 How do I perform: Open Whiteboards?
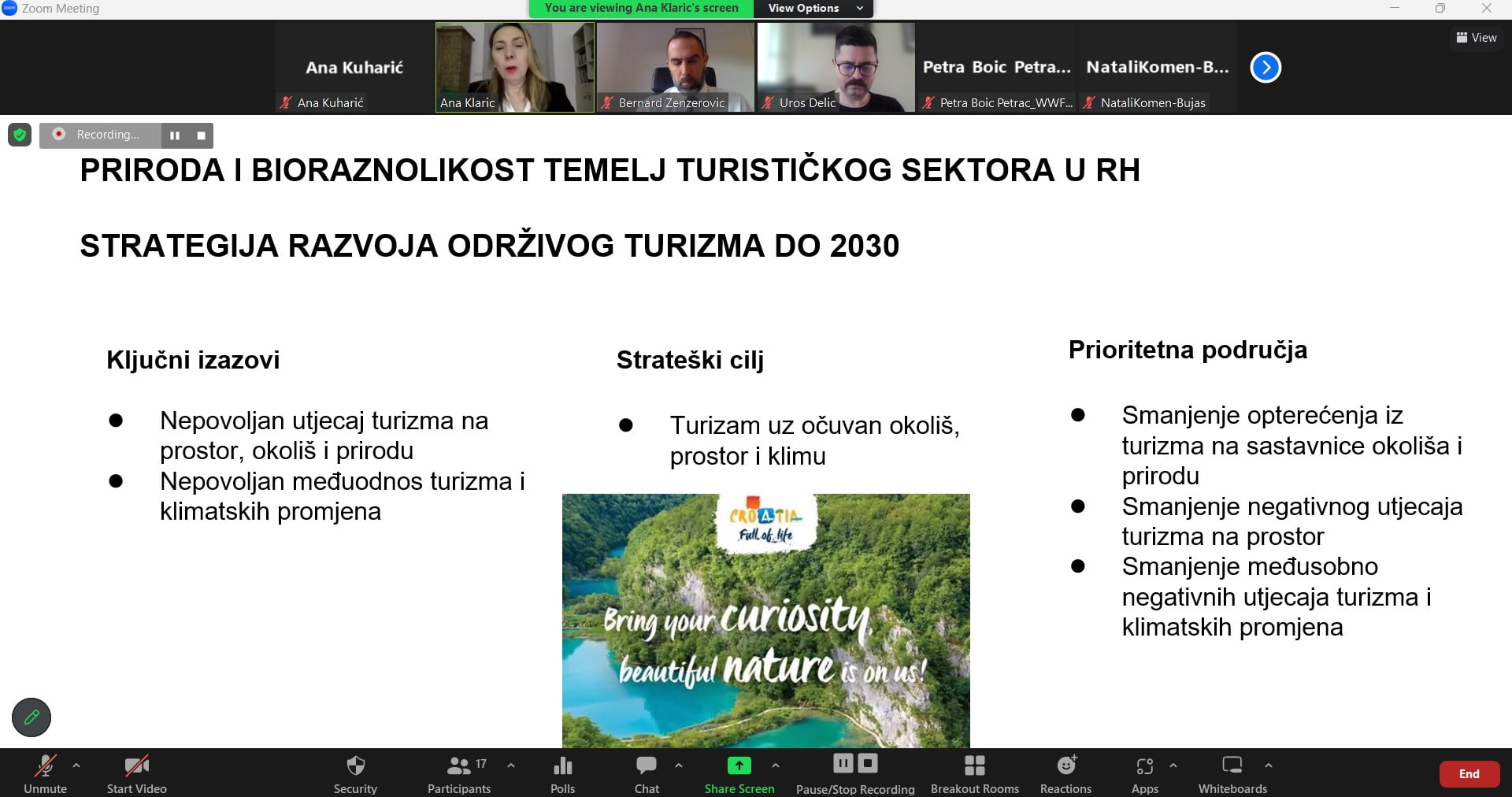[x=1232, y=774]
